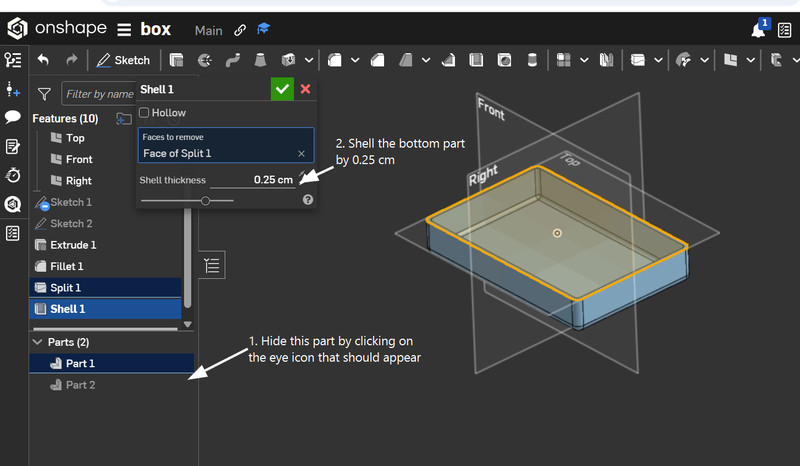
Task: Select the Plane tool
Action: point(731,60)
